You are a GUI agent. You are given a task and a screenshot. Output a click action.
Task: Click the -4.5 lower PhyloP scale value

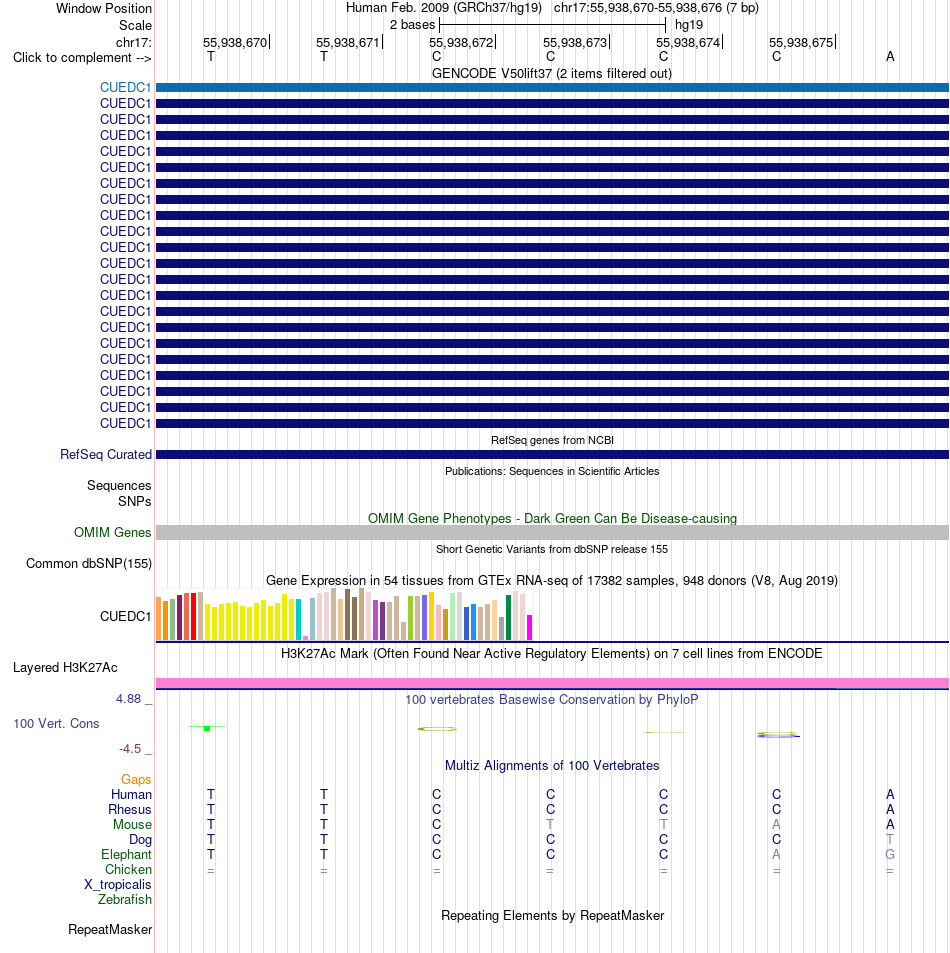pos(129,749)
